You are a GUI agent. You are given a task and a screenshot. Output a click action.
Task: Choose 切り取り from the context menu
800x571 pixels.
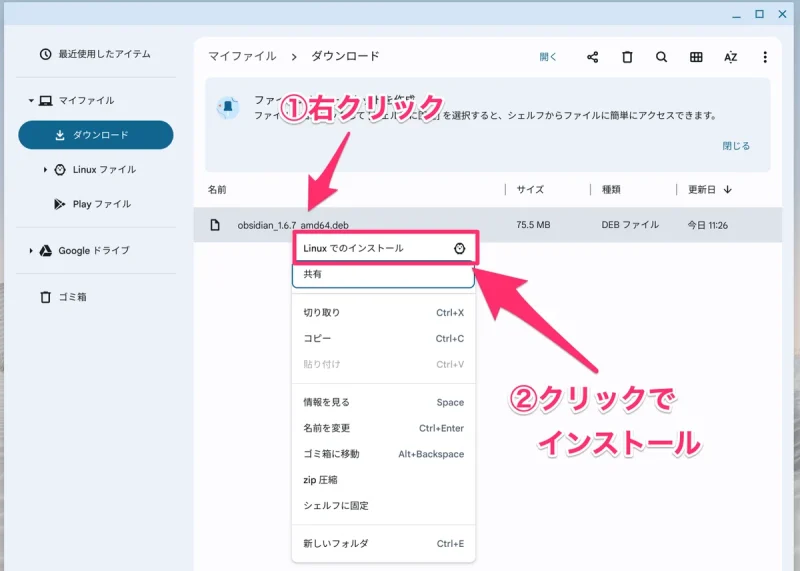point(384,313)
